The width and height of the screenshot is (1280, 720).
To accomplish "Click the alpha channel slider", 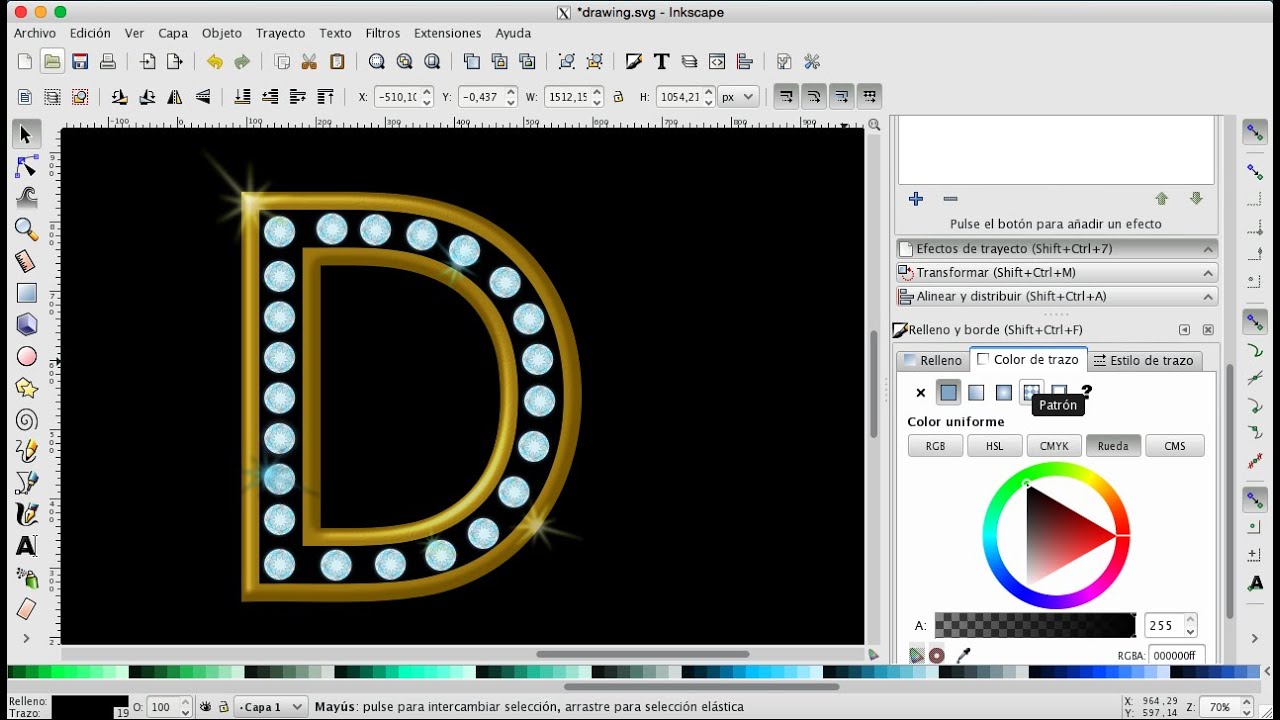I will point(1035,626).
